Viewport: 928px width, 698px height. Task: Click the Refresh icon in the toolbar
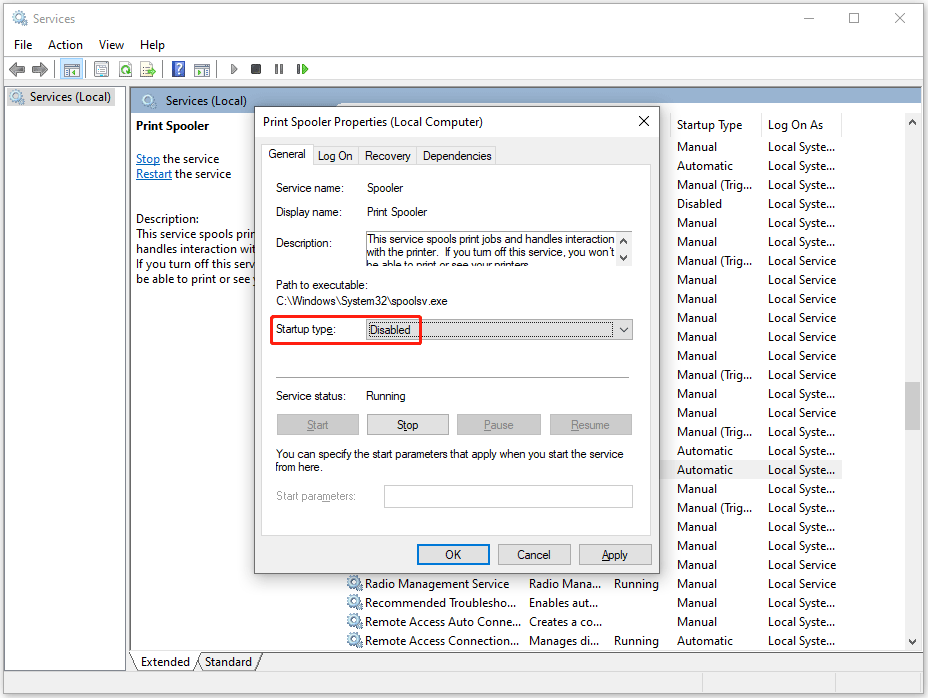pyautogui.click(x=125, y=69)
